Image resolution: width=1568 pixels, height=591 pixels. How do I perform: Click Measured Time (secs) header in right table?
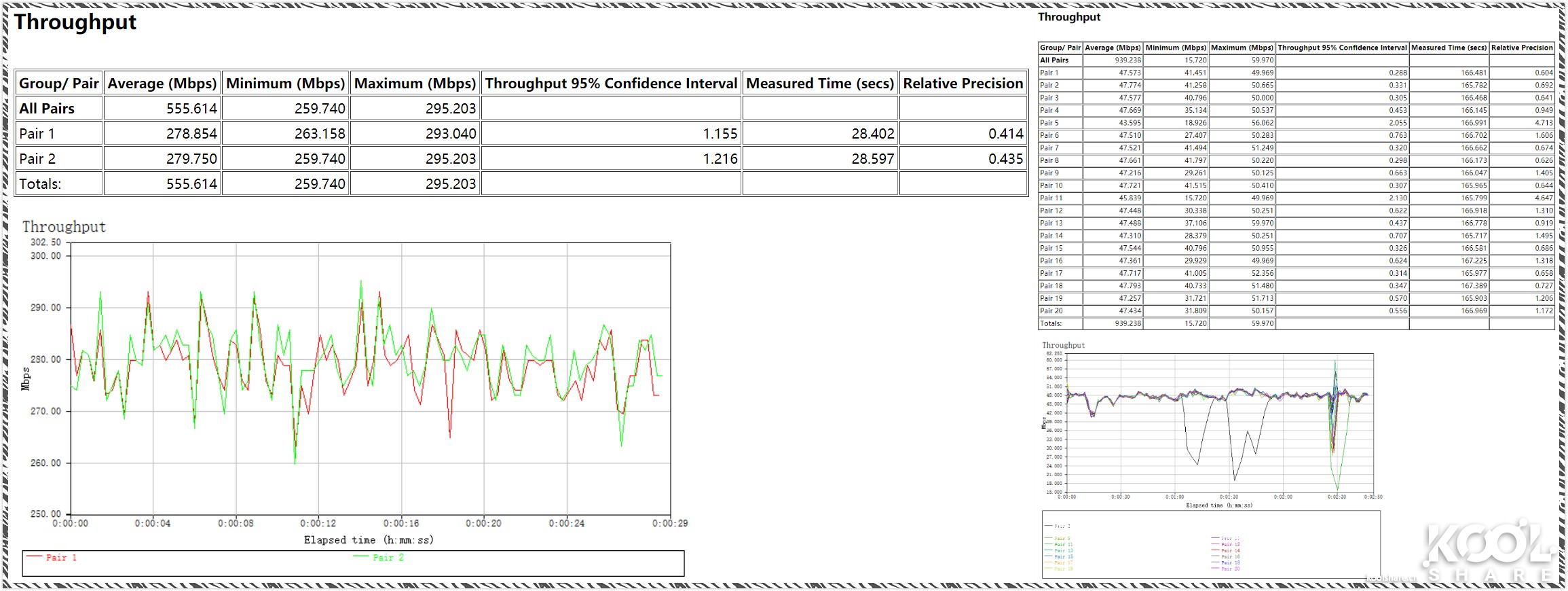click(1449, 48)
